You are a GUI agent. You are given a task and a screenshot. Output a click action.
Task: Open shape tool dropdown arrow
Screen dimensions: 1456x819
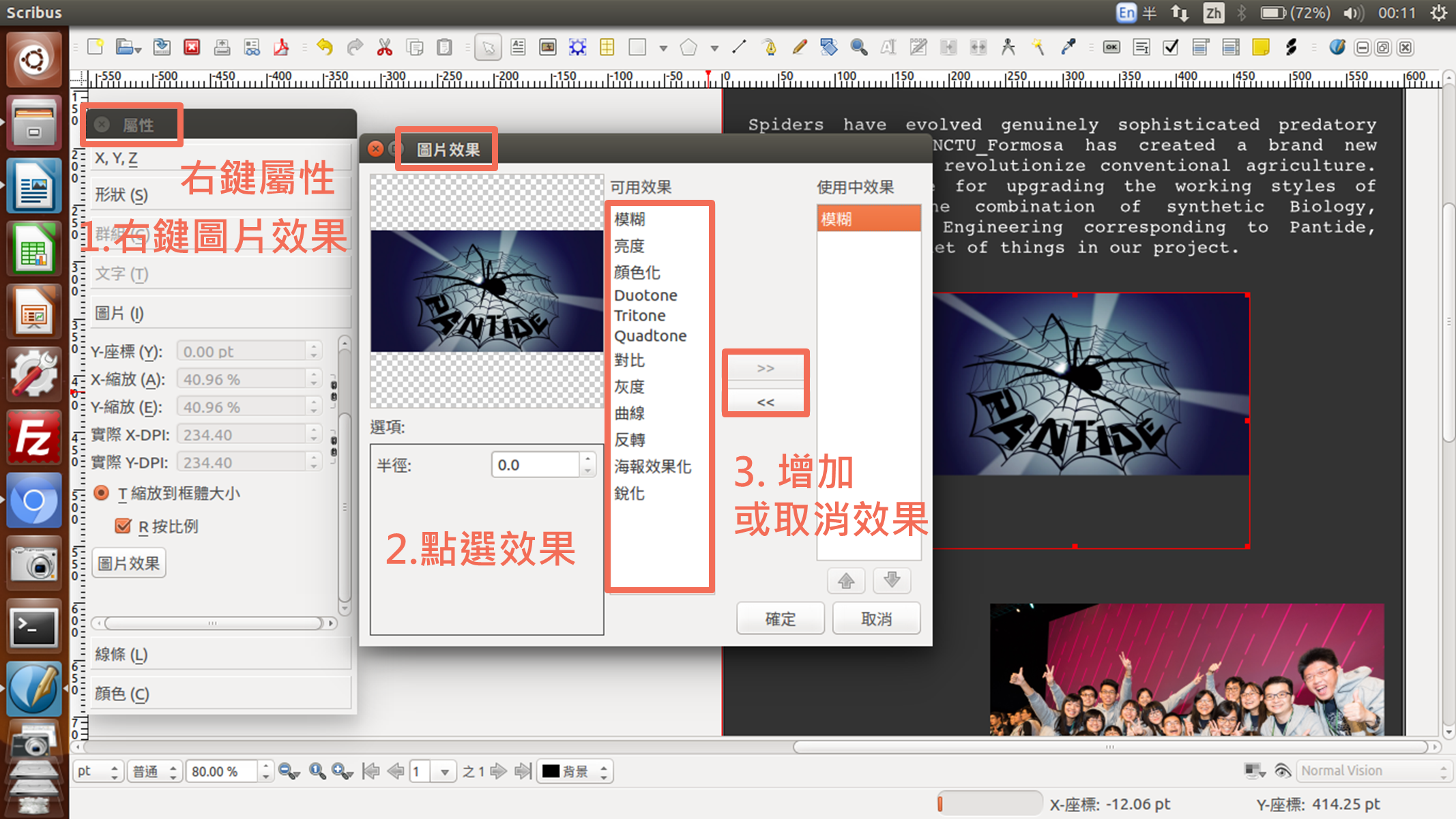click(x=663, y=48)
